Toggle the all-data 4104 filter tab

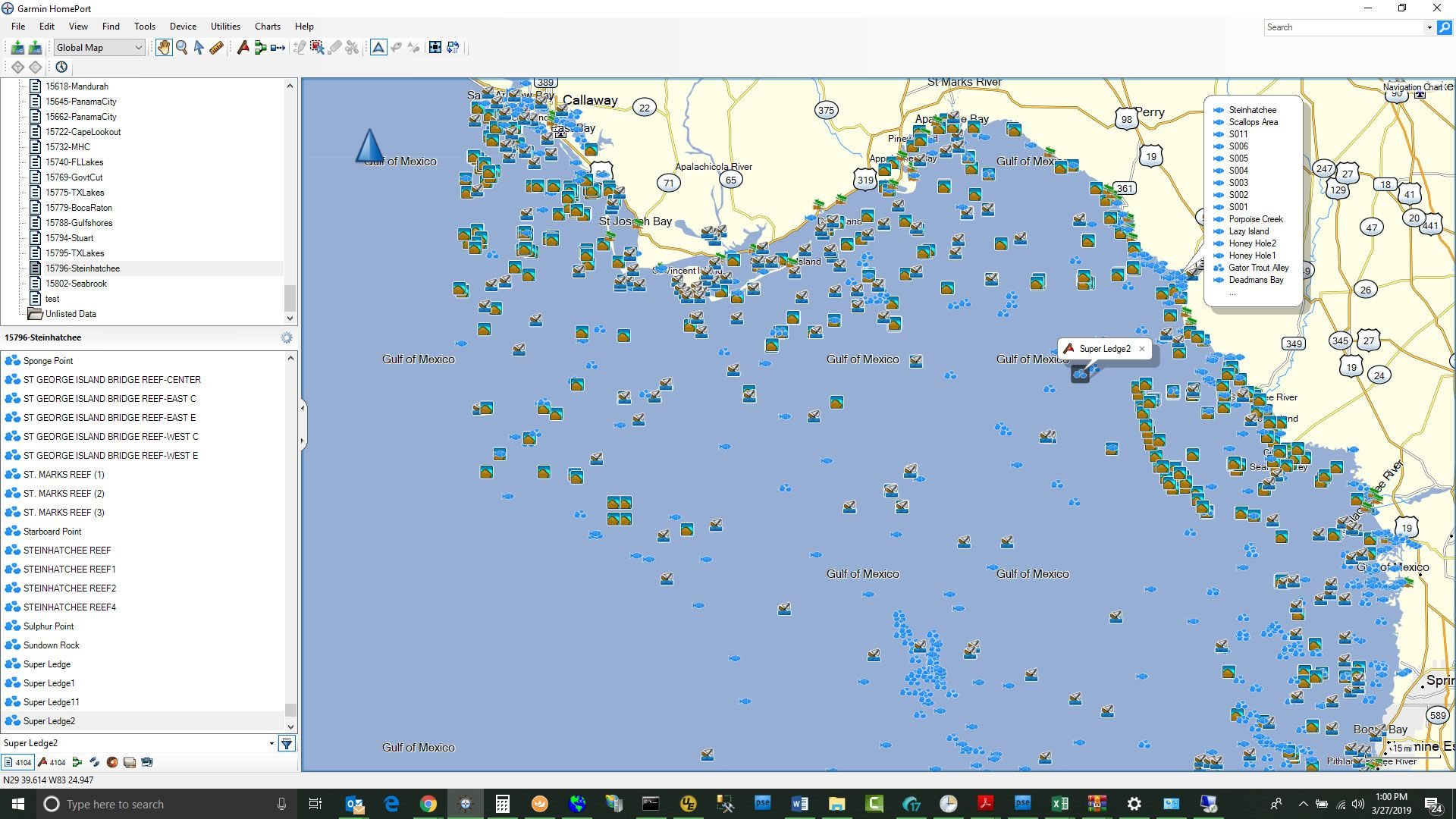tap(17, 762)
